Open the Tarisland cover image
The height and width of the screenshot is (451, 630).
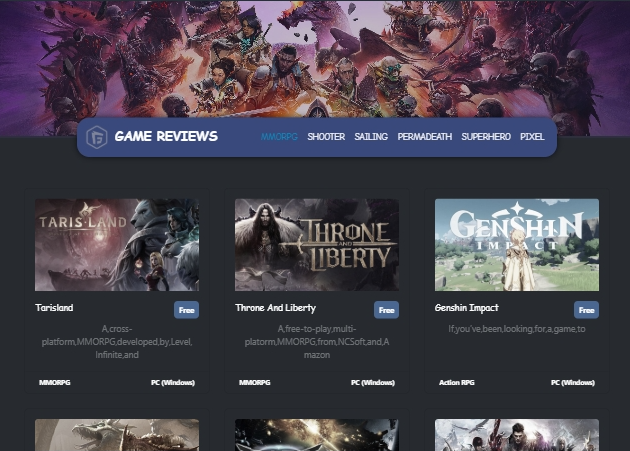[x=117, y=244]
